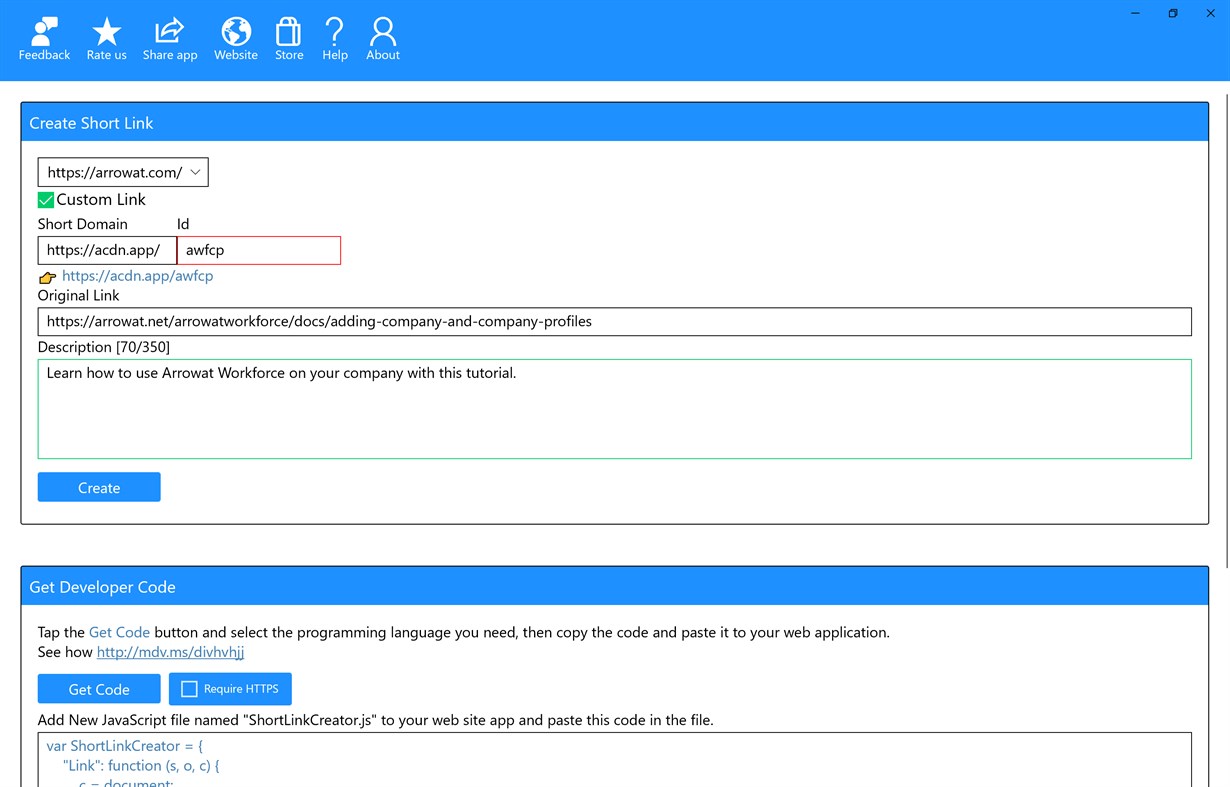Screen dimensions: 1230x787
Task: Open the https://acdn.app/awfcp link
Action: tap(137, 276)
